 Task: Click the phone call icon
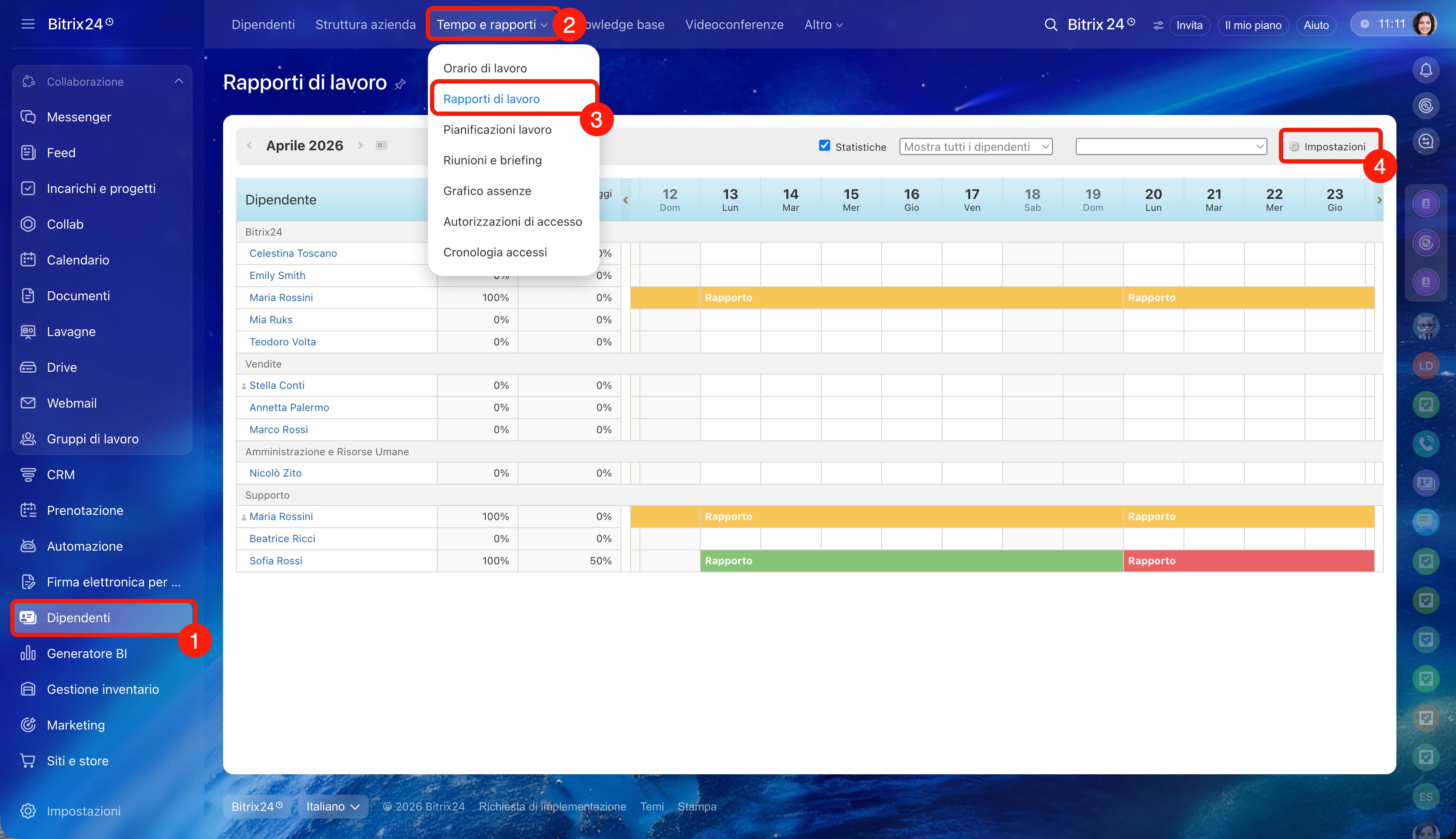coord(1425,443)
